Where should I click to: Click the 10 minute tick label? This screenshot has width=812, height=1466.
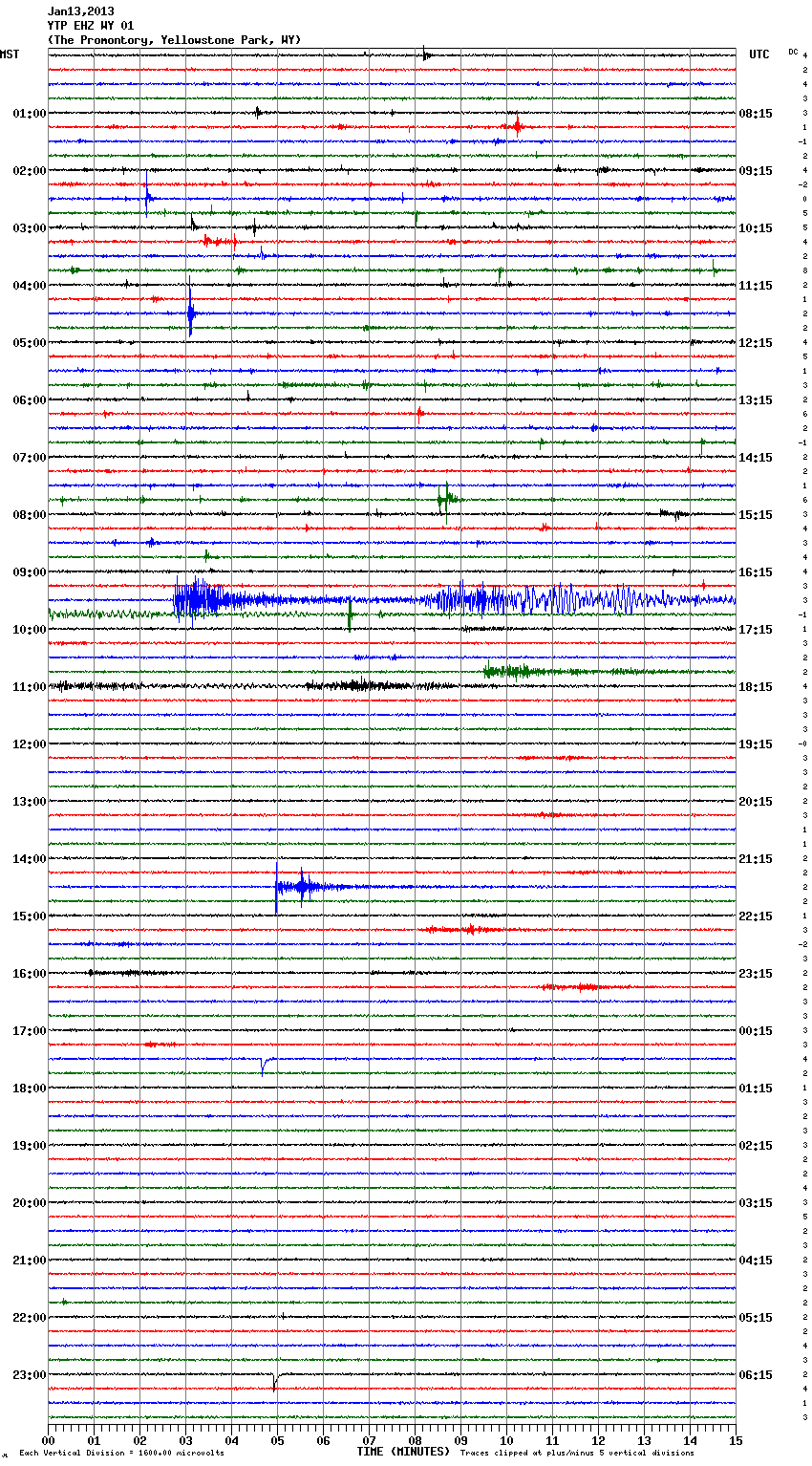[506, 1440]
